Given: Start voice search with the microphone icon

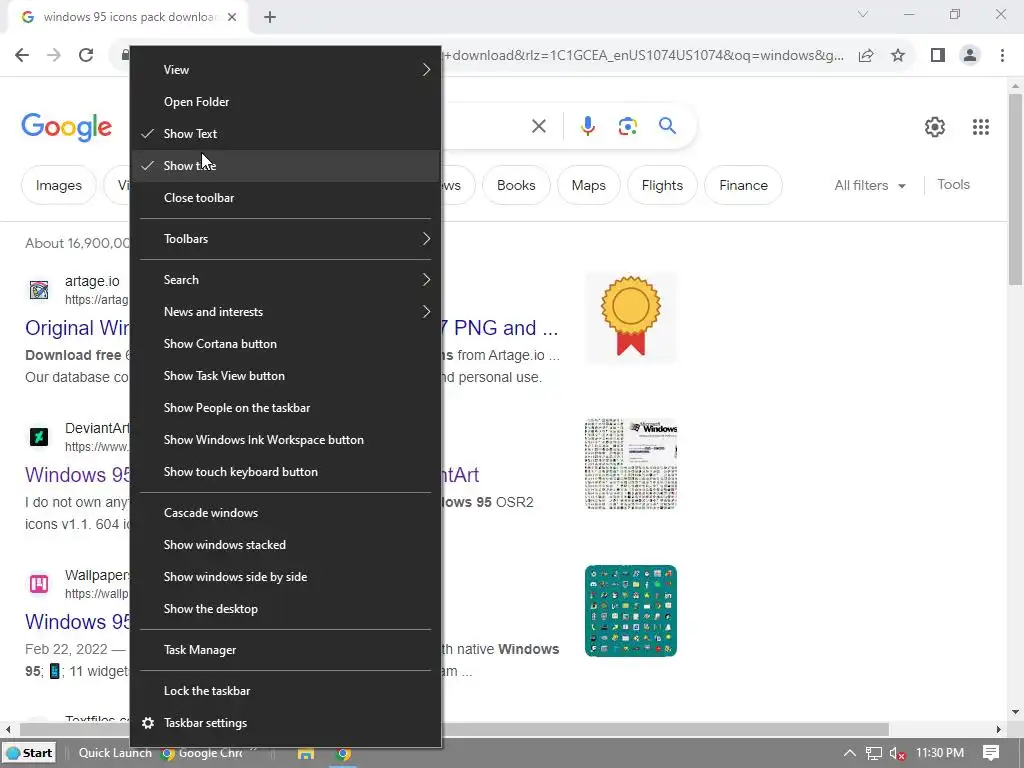Looking at the screenshot, I should 588,126.
